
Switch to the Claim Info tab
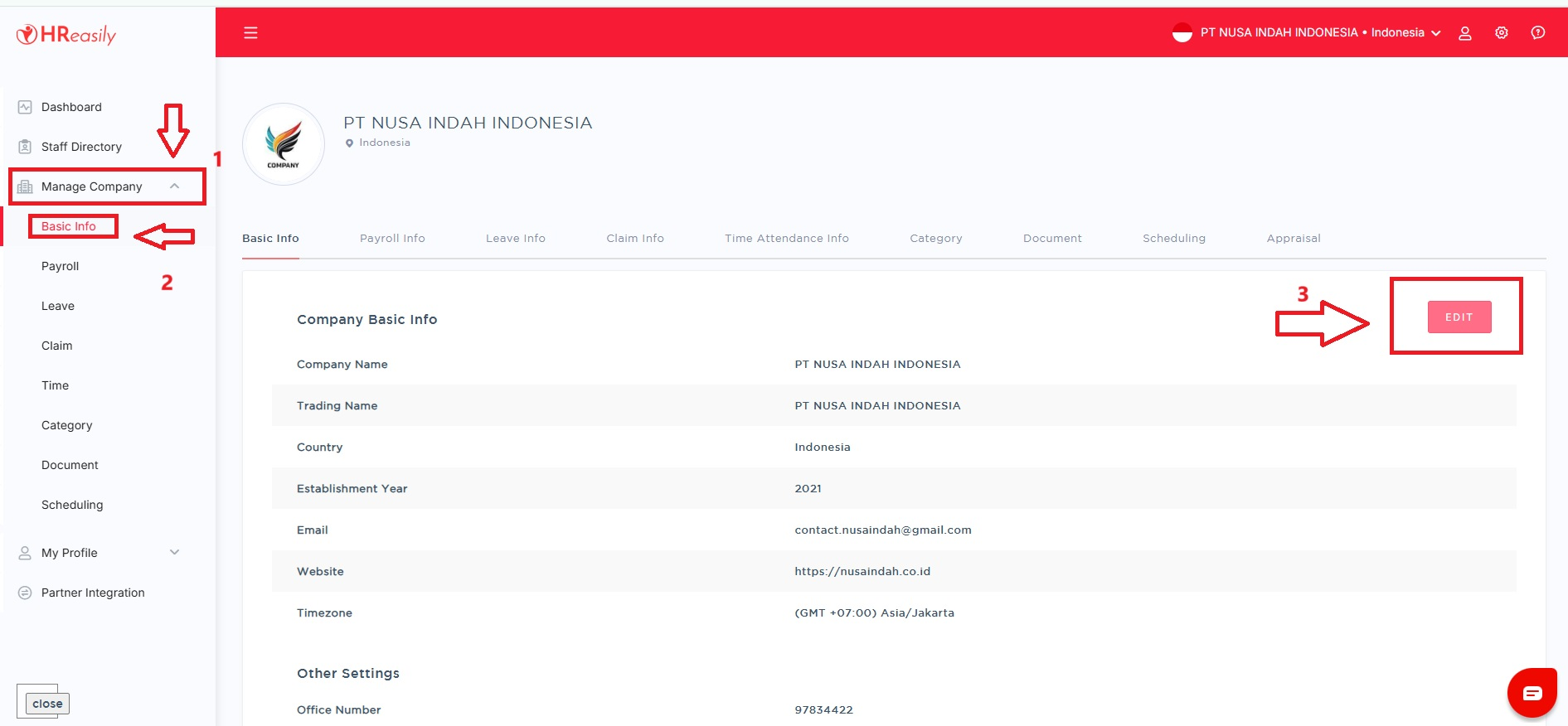point(635,239)
